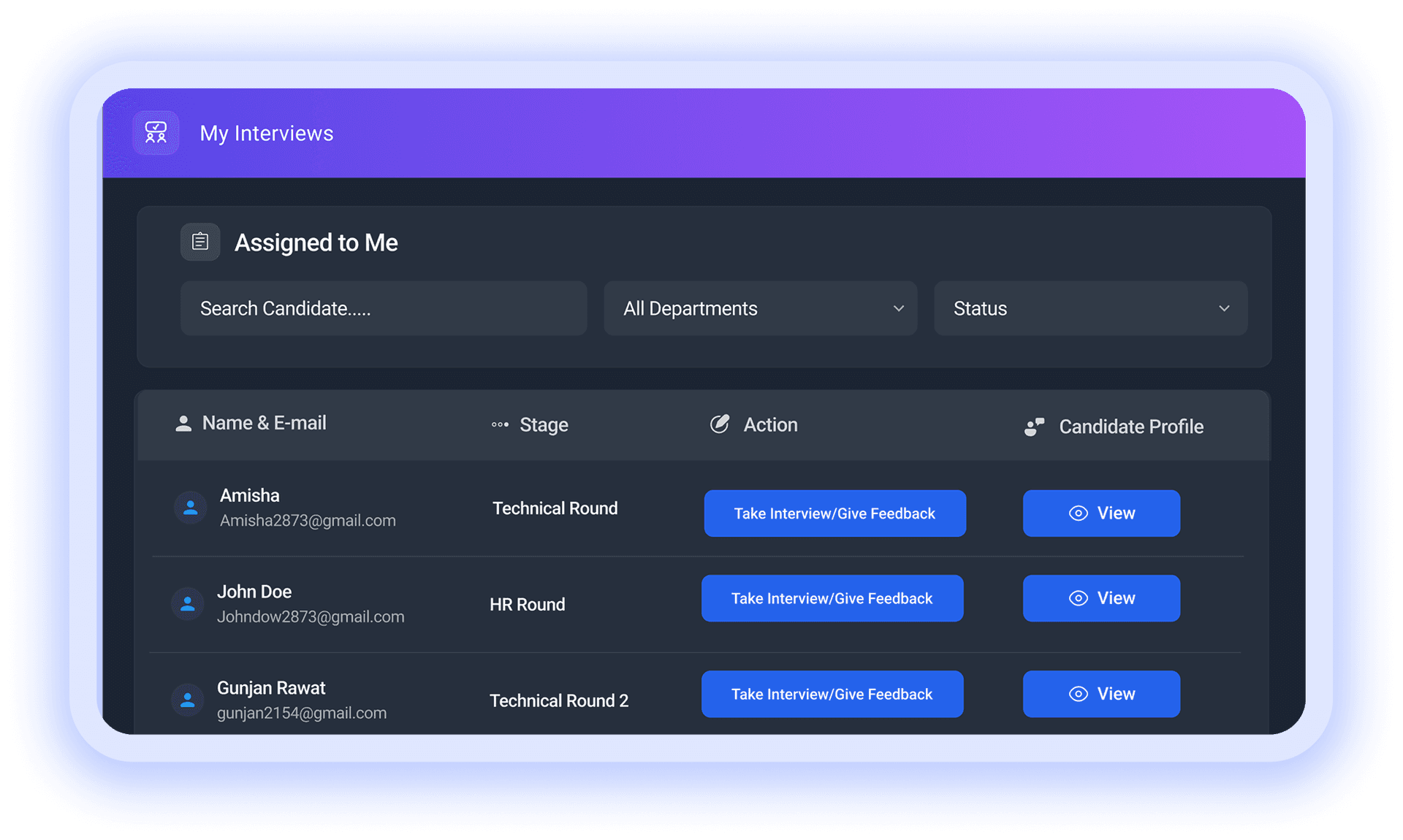Take Interview/Give Feedback for Gunjan Rawat

[x=832, y=694]
